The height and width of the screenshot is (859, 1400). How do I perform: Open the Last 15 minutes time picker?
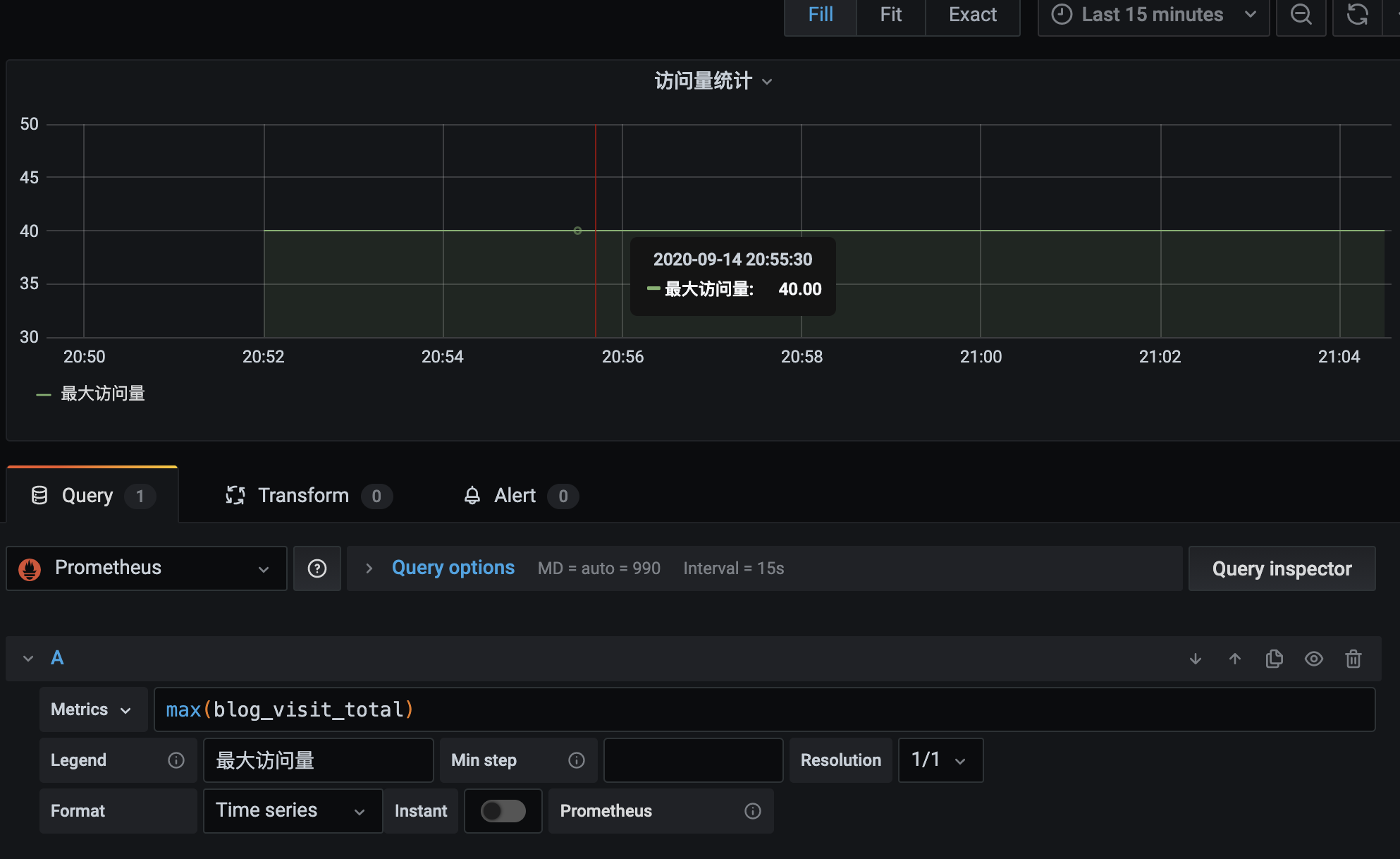(x=1153, y=15)
